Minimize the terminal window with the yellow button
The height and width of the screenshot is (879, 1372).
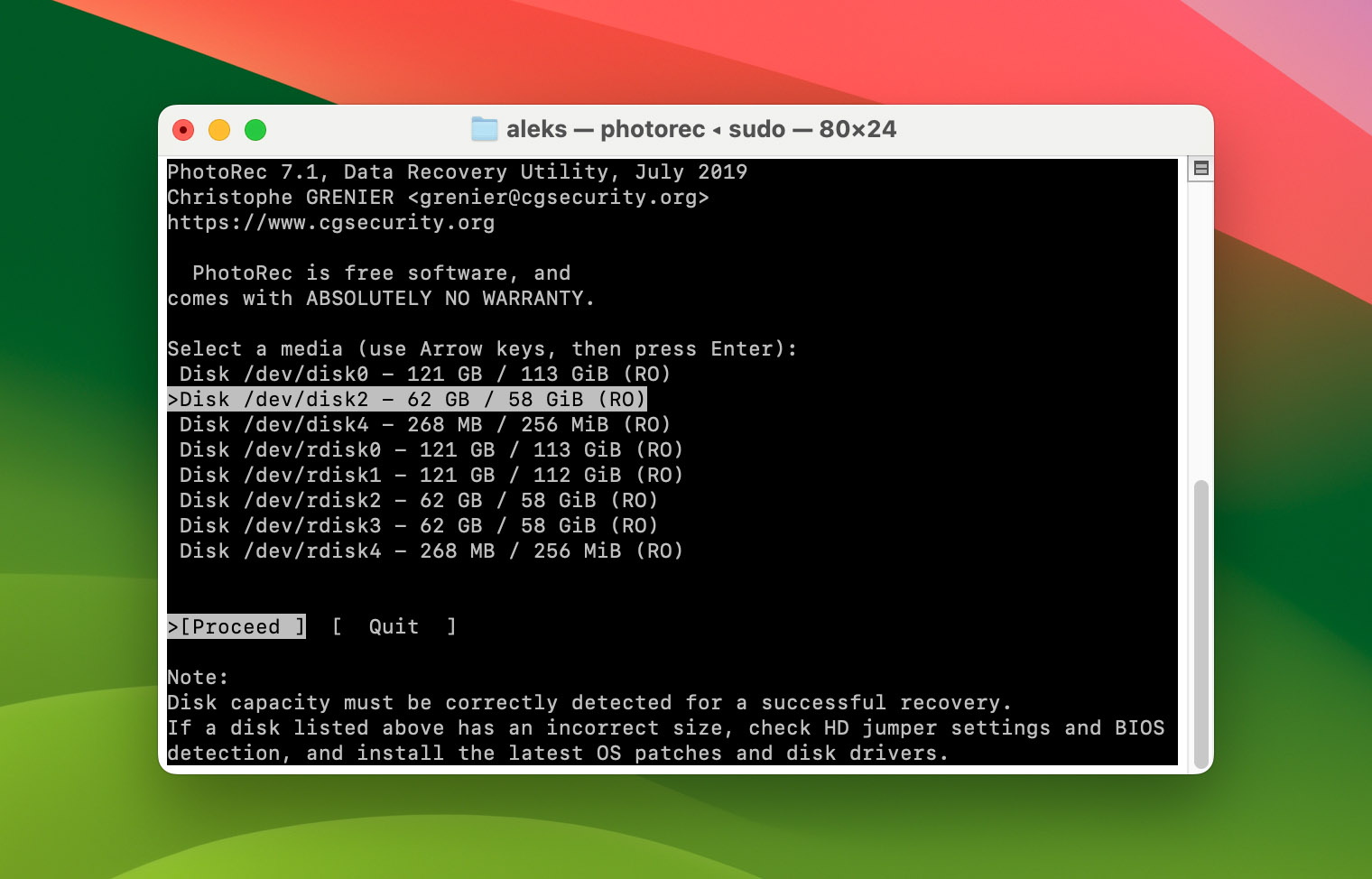(x=219, y=130)
